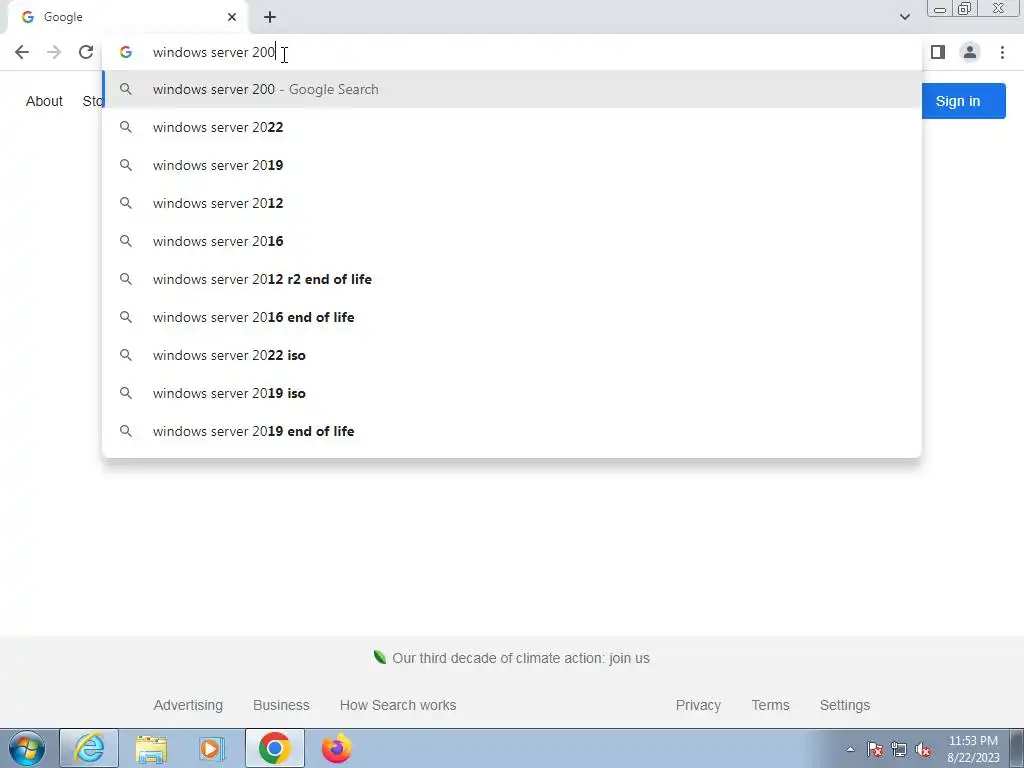Click the Sign in button

[963, 101]
